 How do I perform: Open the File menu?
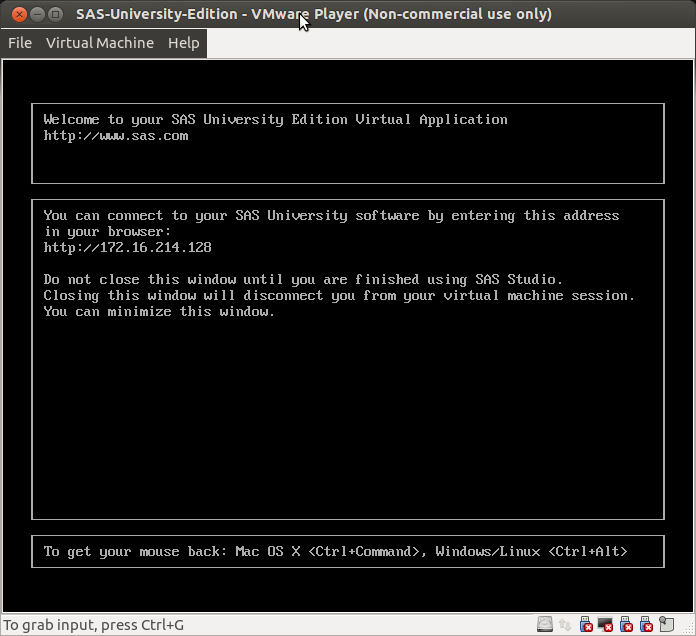(20, 43)
